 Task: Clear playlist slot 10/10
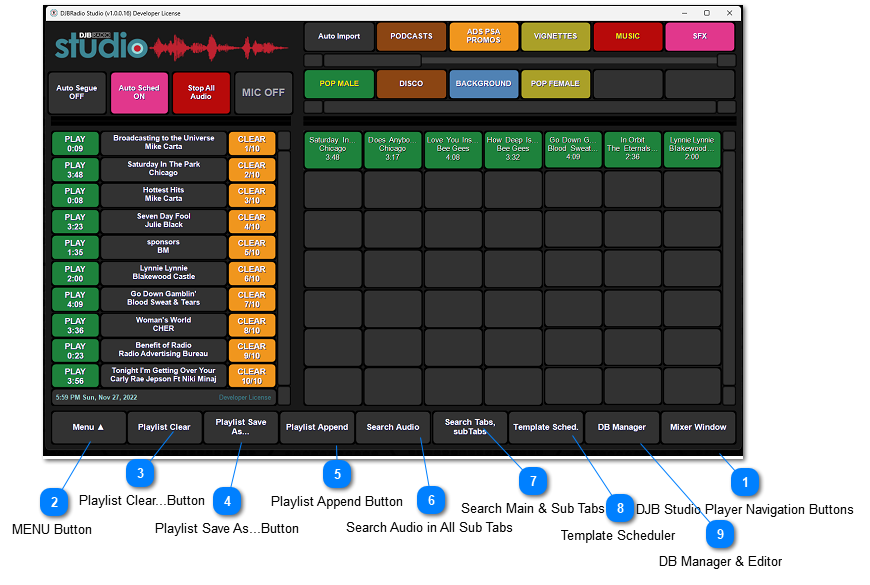252,376
